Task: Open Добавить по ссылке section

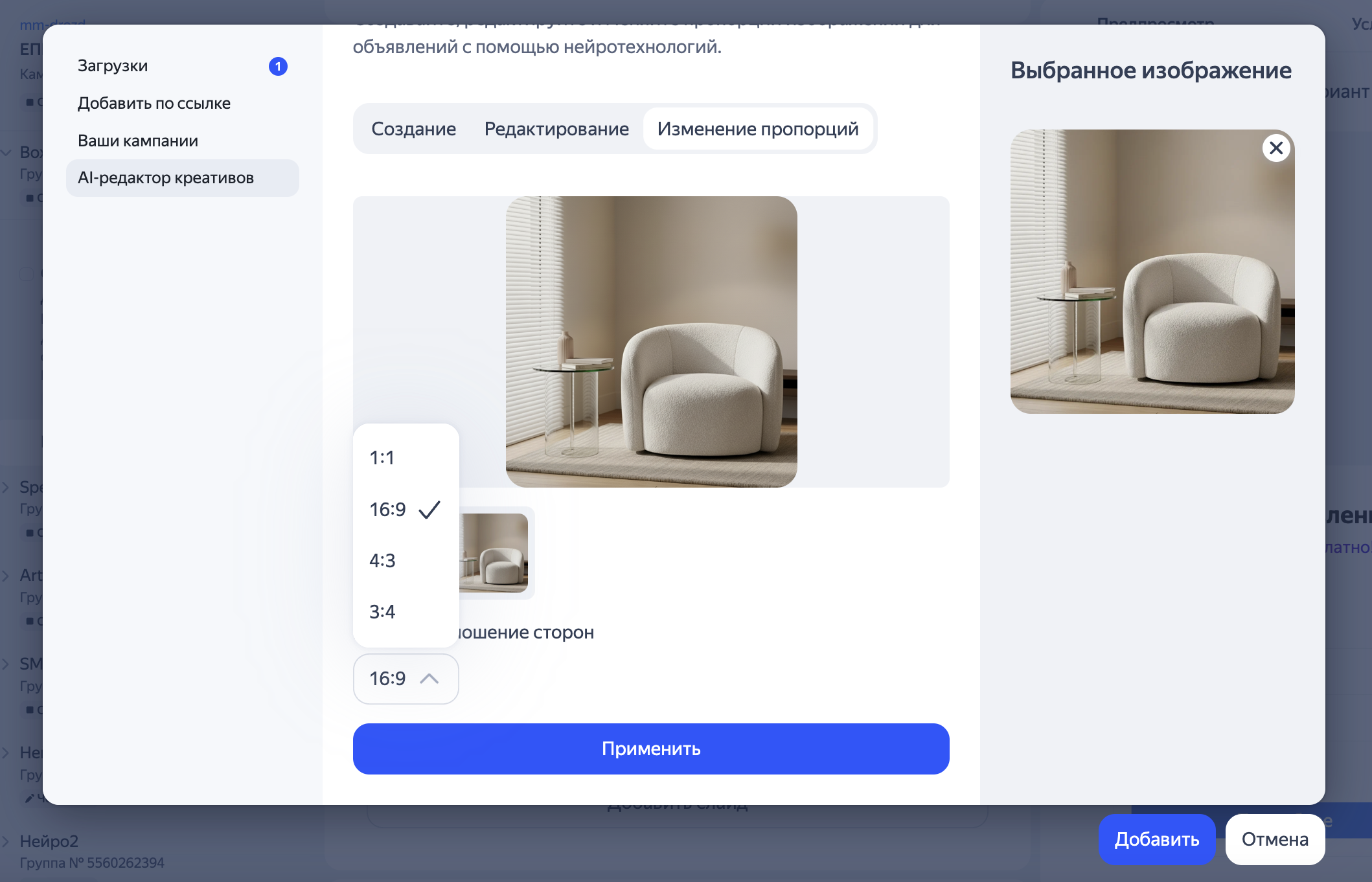Action: 154,104
